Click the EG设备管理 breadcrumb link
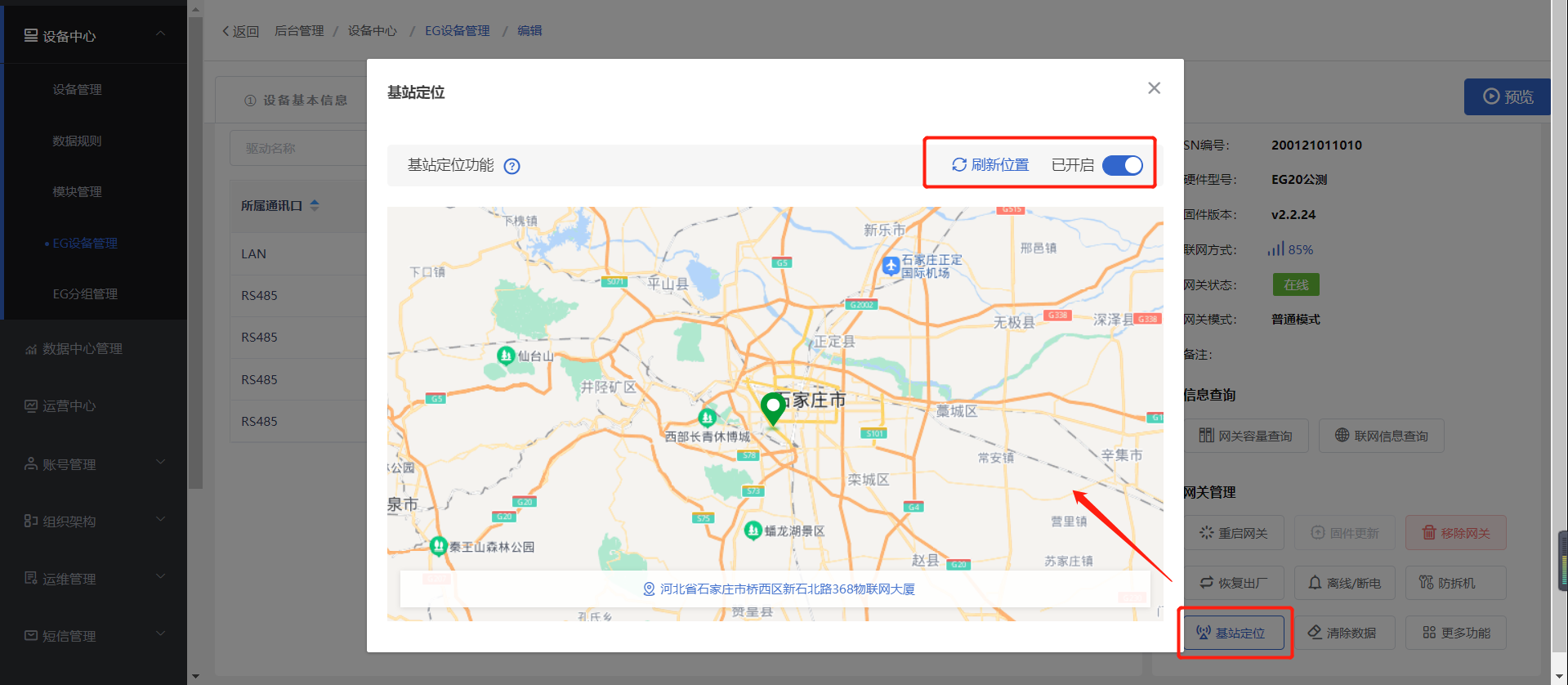 pos(458,31)
